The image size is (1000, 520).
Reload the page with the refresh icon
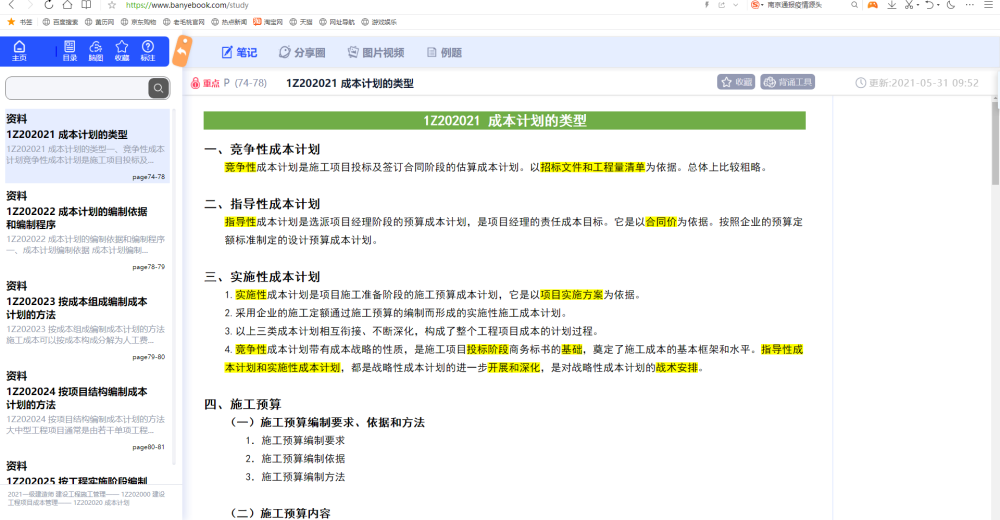click(48, 4)
